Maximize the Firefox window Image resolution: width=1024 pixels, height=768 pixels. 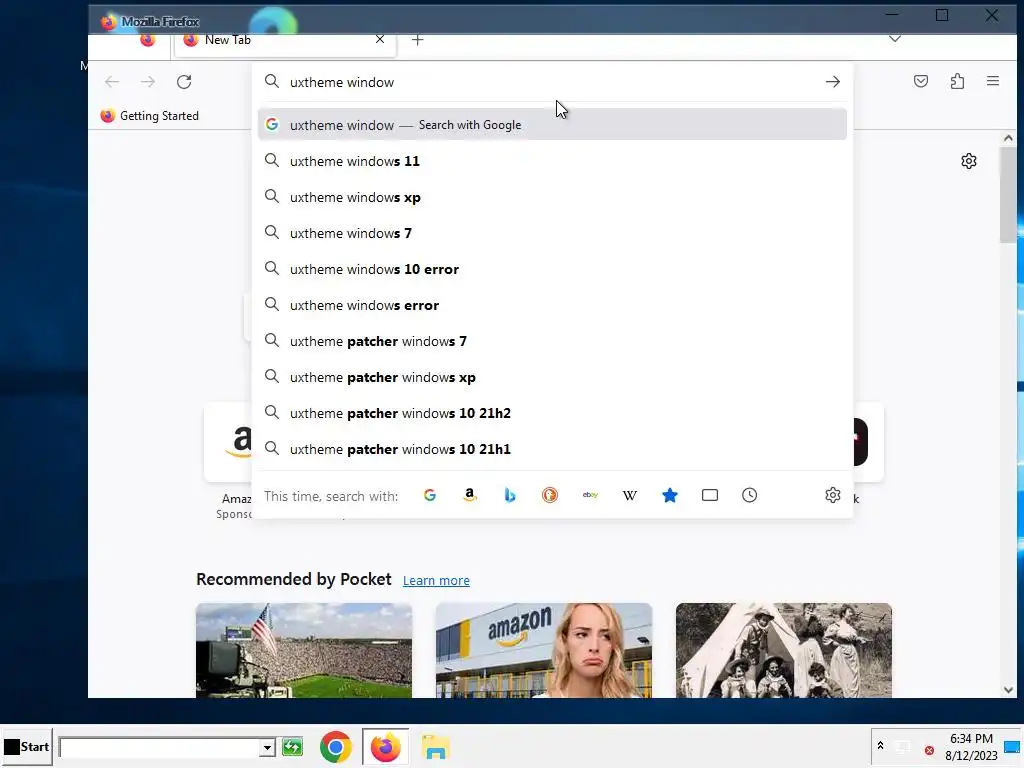[x=942, y=15]
